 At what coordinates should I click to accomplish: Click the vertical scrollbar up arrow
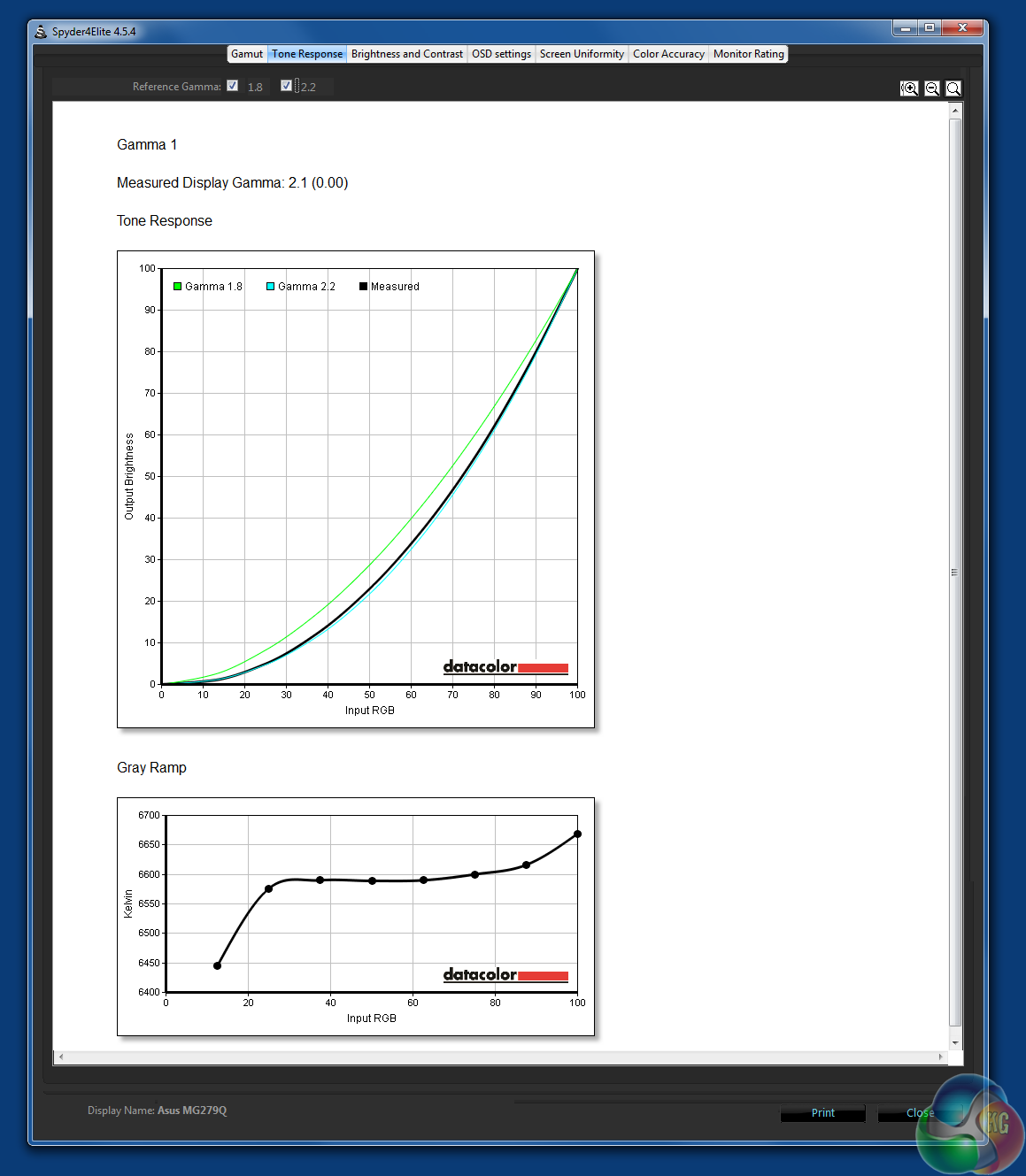click(955, 111)
